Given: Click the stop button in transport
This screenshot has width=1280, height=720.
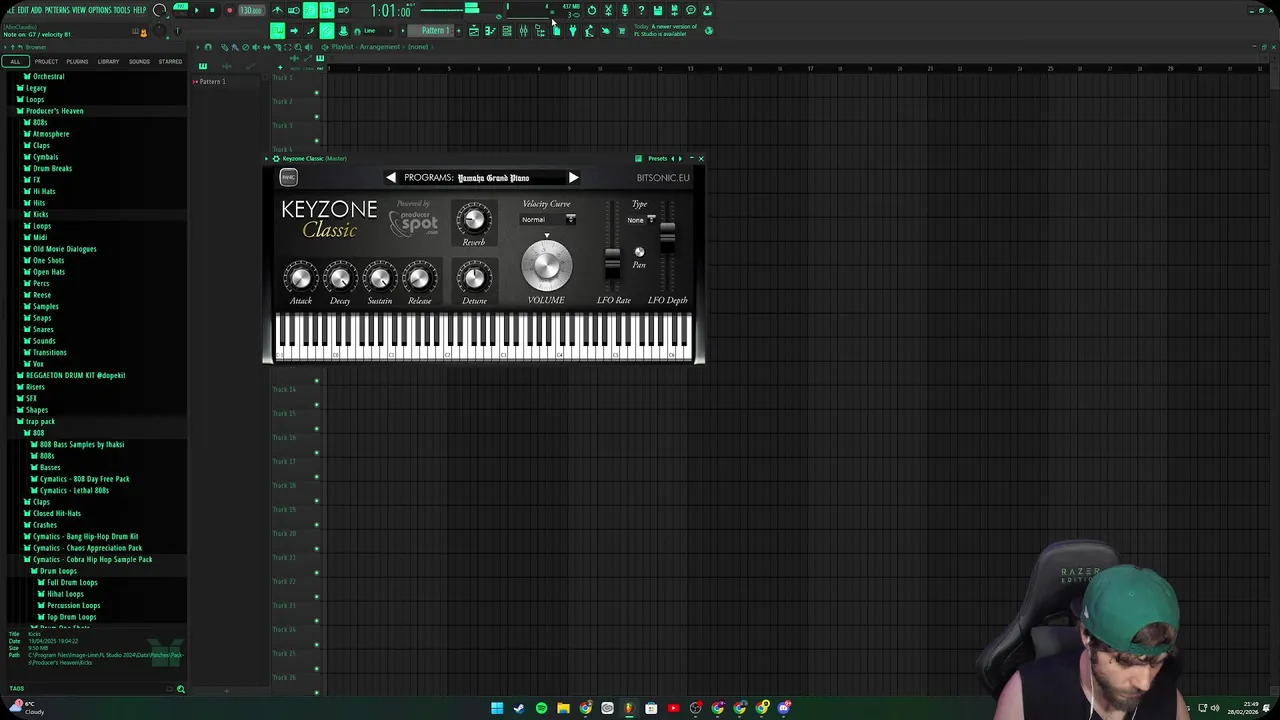Looking at the screenshot, I should (212, 10).
